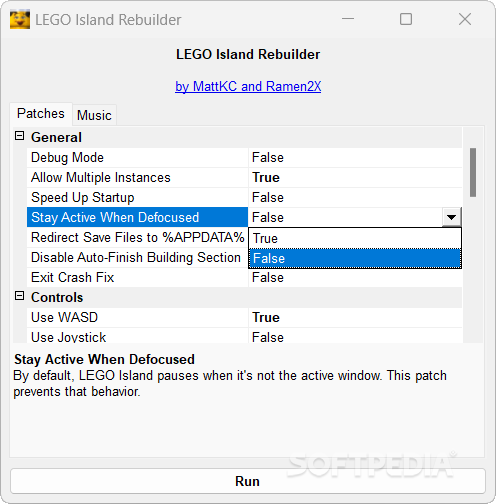Click the Stay Active When Defocused value field
Viewport: 496px width, 504px height.
[345, 217]
